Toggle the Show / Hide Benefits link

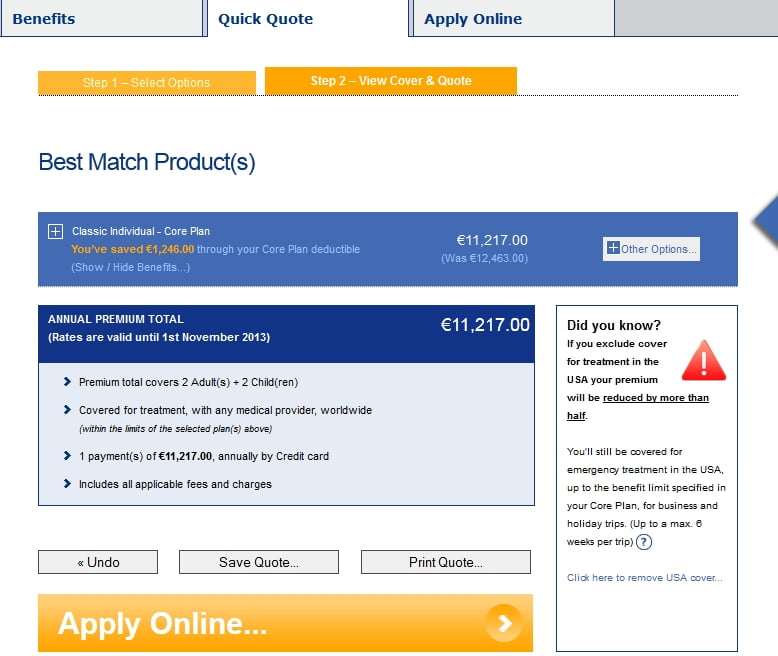point(130,267)
